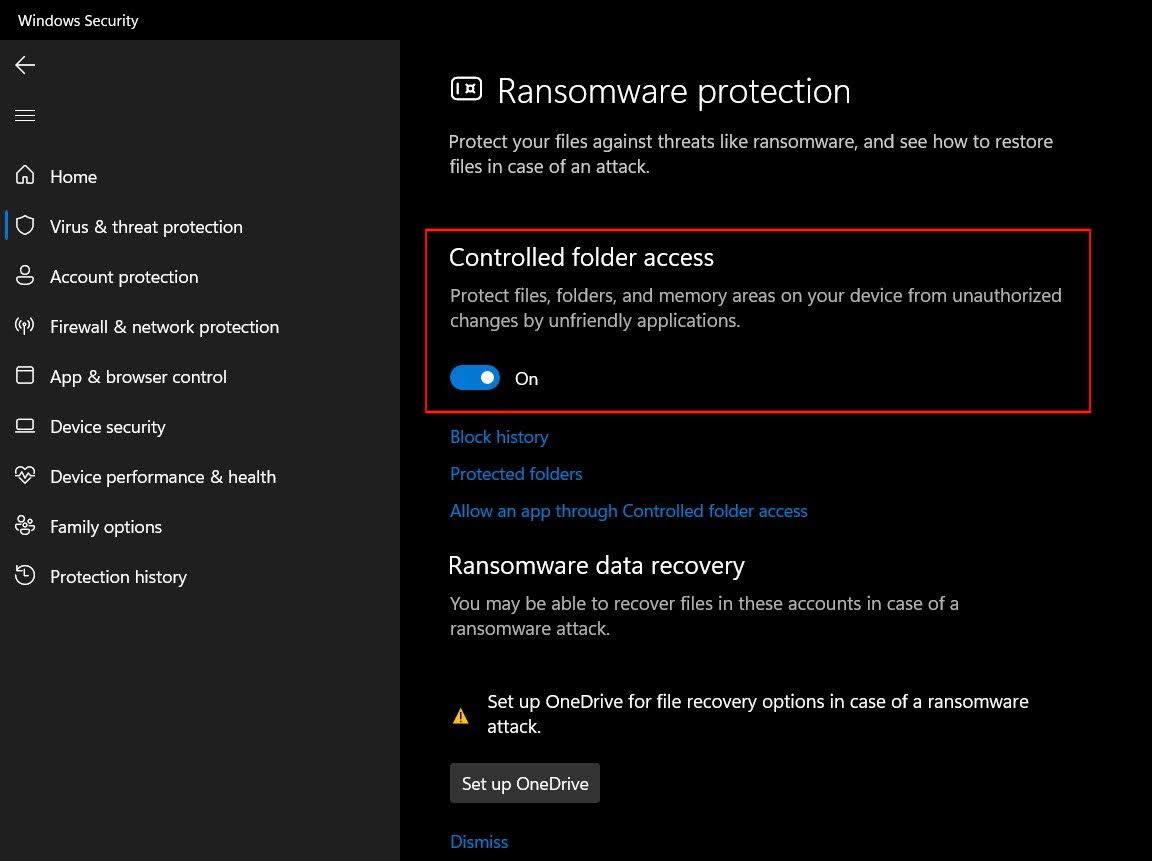This screenshot has width=1152, height=861.
Task: Click Allow an app through Controlled folder access
Action: click(x=628, y=511)
